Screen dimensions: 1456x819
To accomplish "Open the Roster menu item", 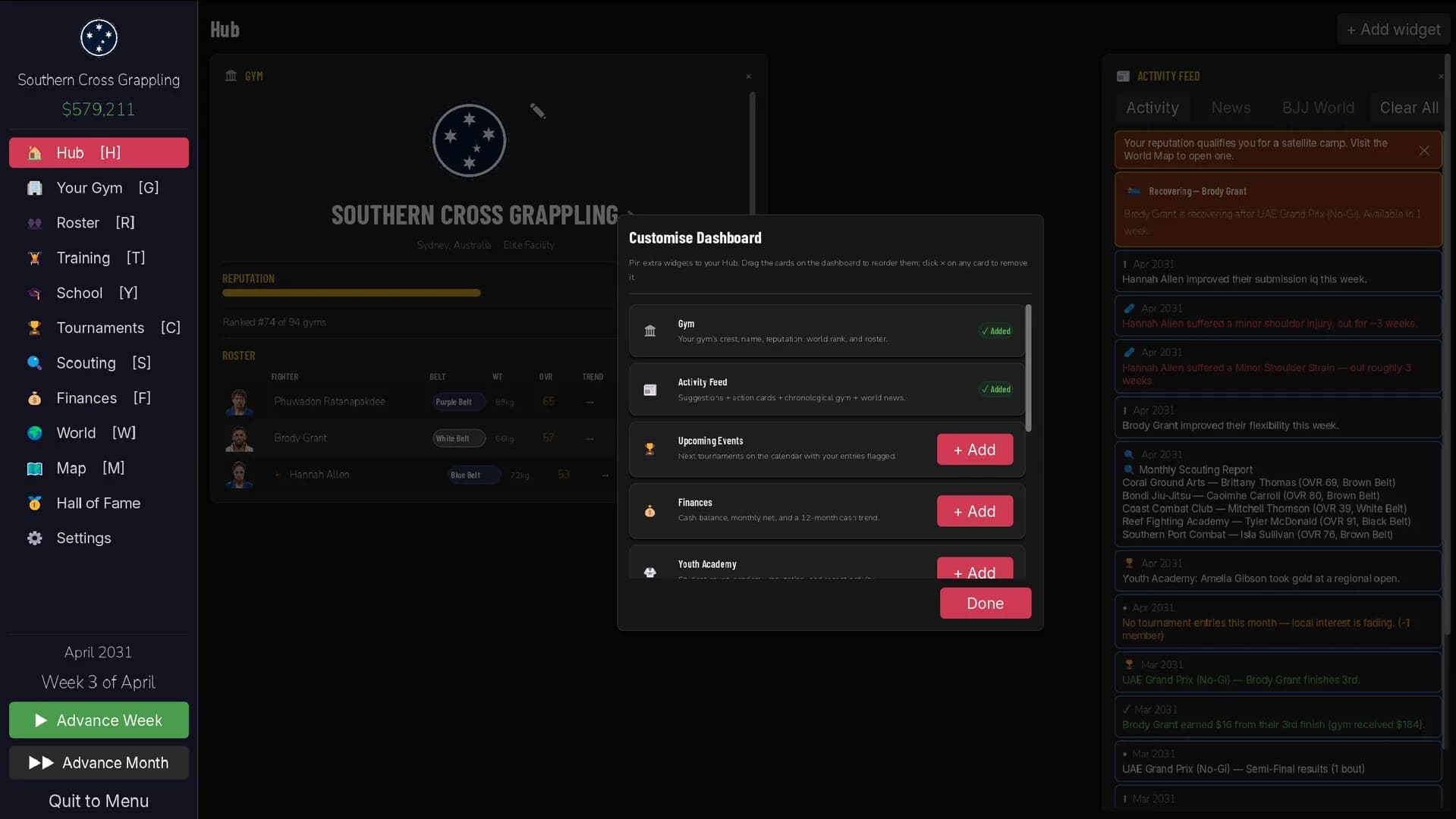I will click(99, 223).
